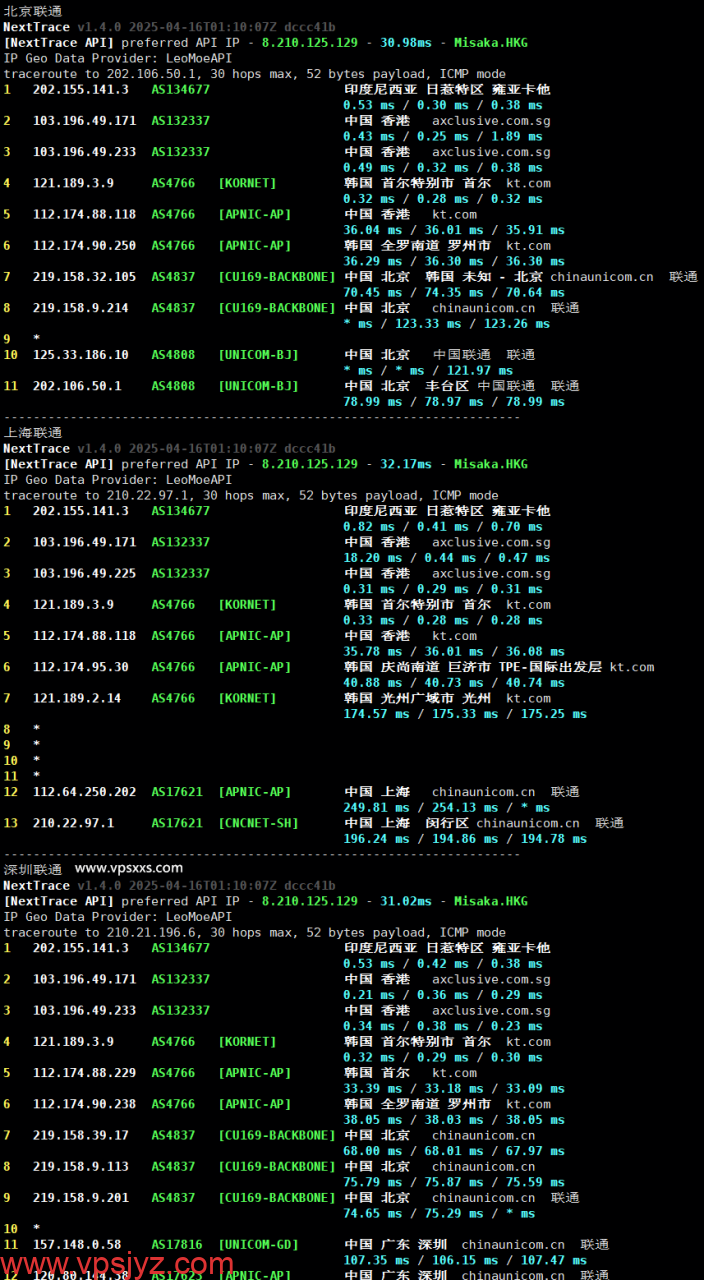Select hop IP 103.196.49.225

(84, 574)
